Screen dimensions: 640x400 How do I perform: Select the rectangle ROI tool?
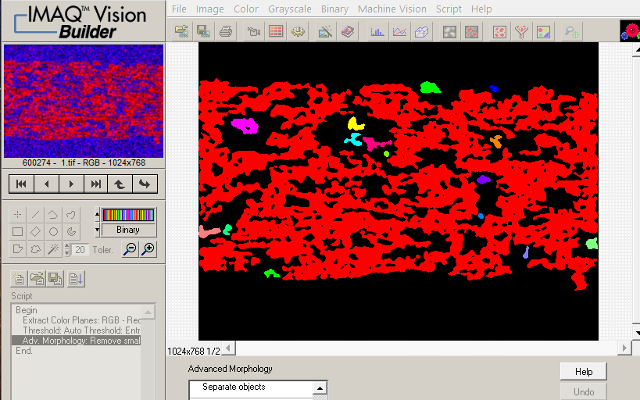pos(18,231)
